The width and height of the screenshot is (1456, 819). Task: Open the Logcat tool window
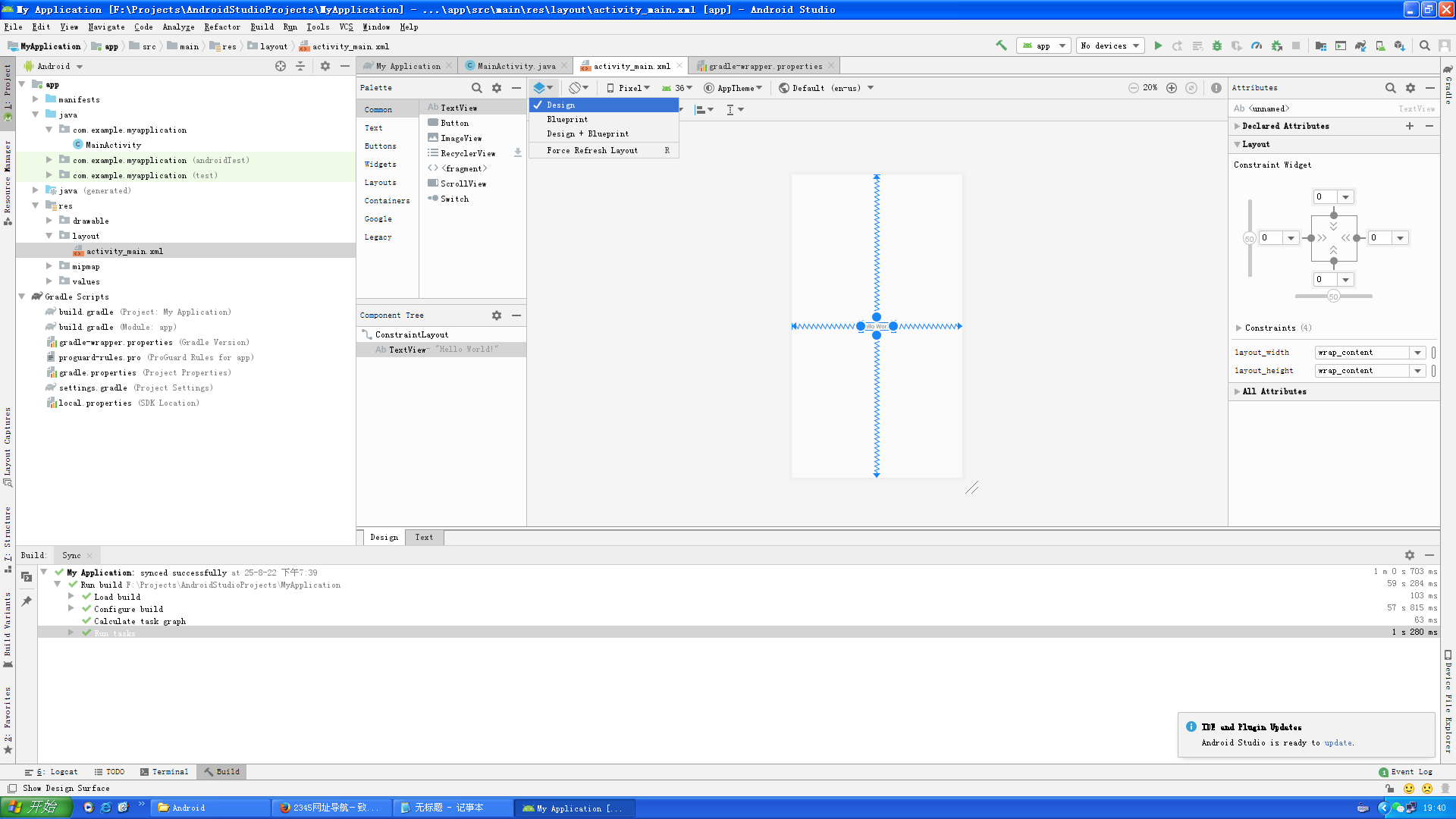pos(52,772)
